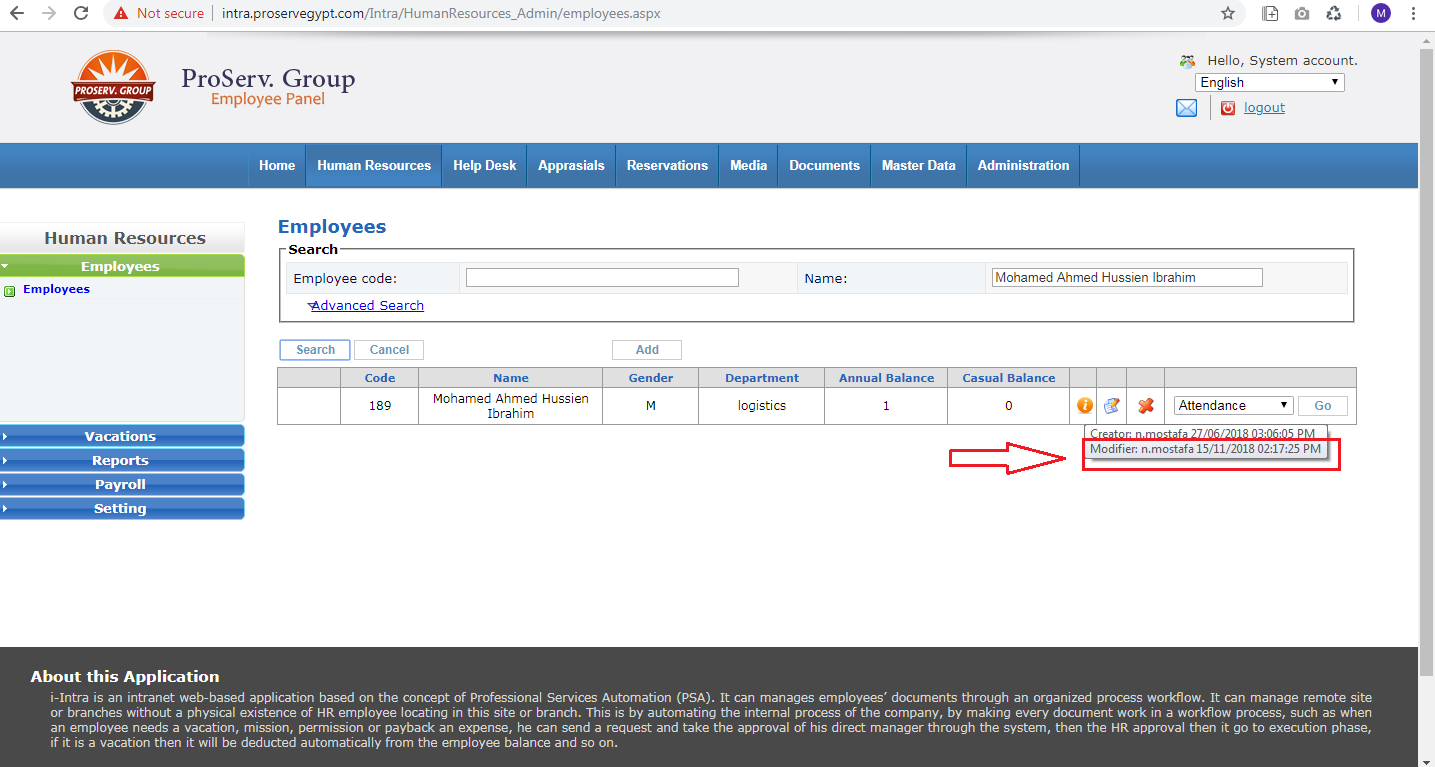This screenshot has width=1435, height=767.
Task: Expand the Reports sidebar section
Action: [x=121, y=460]
